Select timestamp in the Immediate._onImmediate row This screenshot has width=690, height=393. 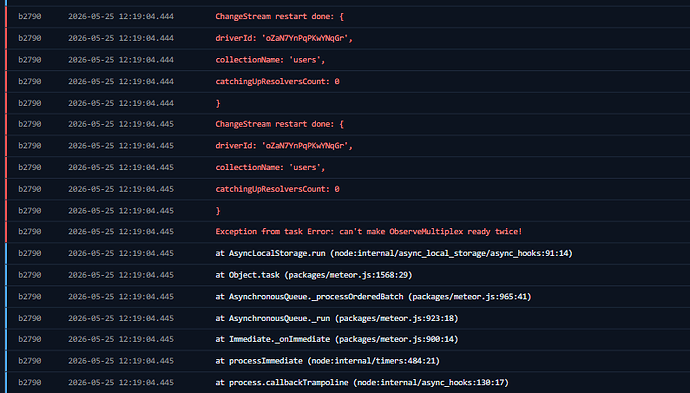pyautogui.click(x=121, y=339)
